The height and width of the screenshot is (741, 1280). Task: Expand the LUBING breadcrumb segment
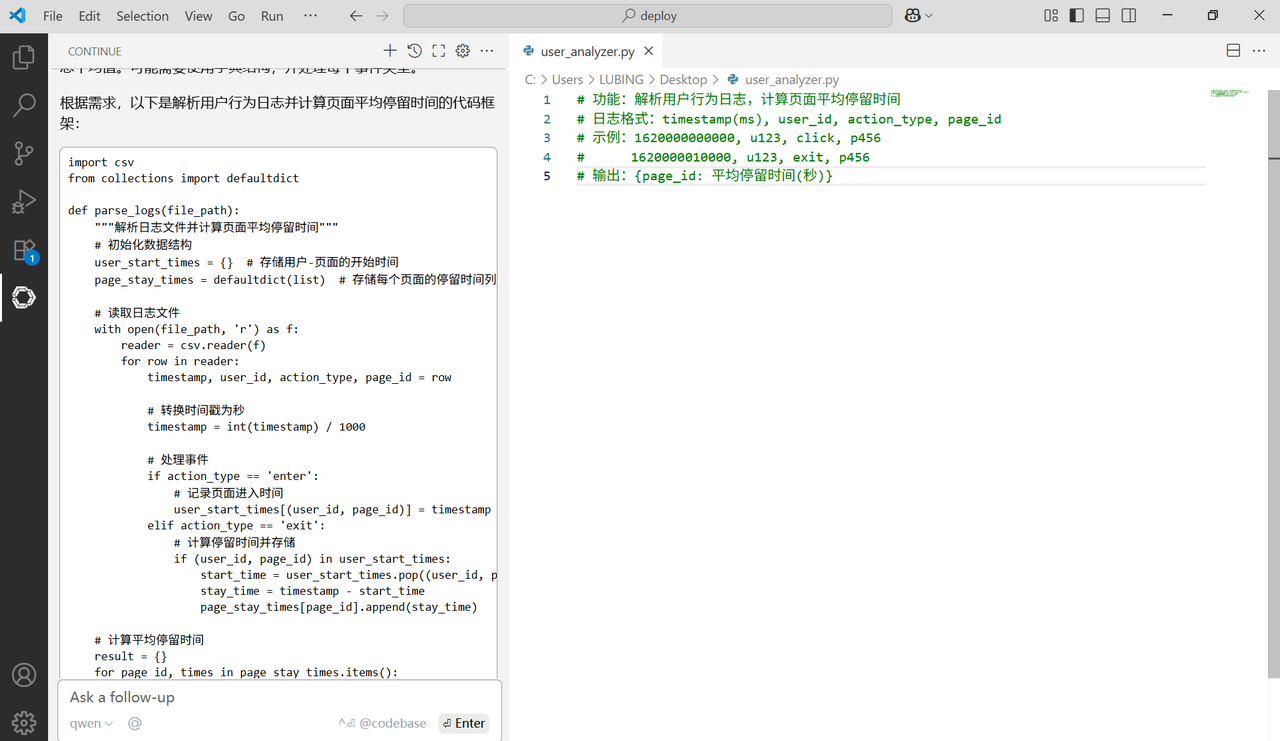coord(621,79)
